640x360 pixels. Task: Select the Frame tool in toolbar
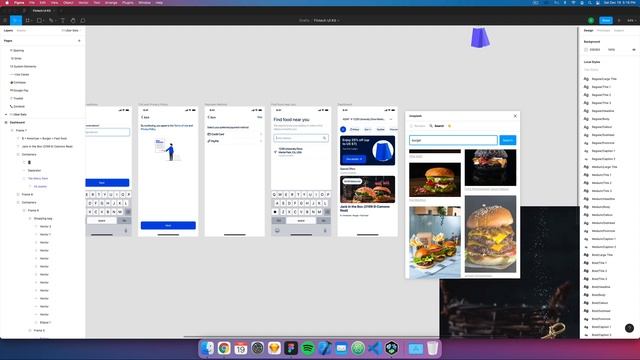(28, 20)
